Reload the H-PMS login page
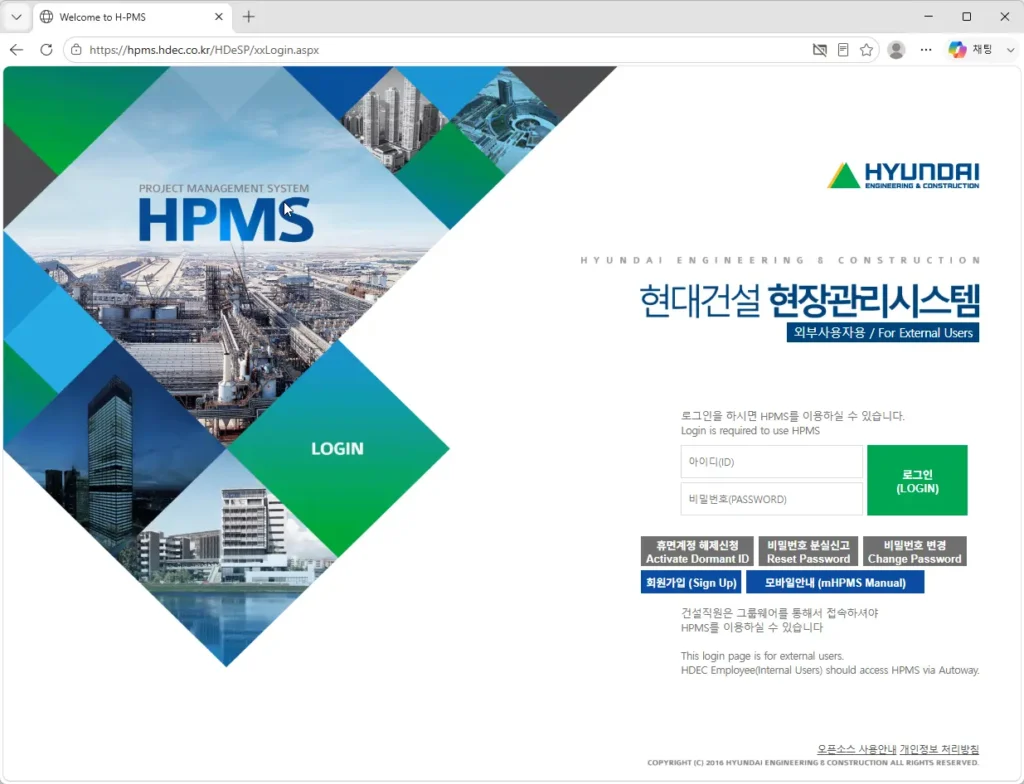 (x=46, y=50)
